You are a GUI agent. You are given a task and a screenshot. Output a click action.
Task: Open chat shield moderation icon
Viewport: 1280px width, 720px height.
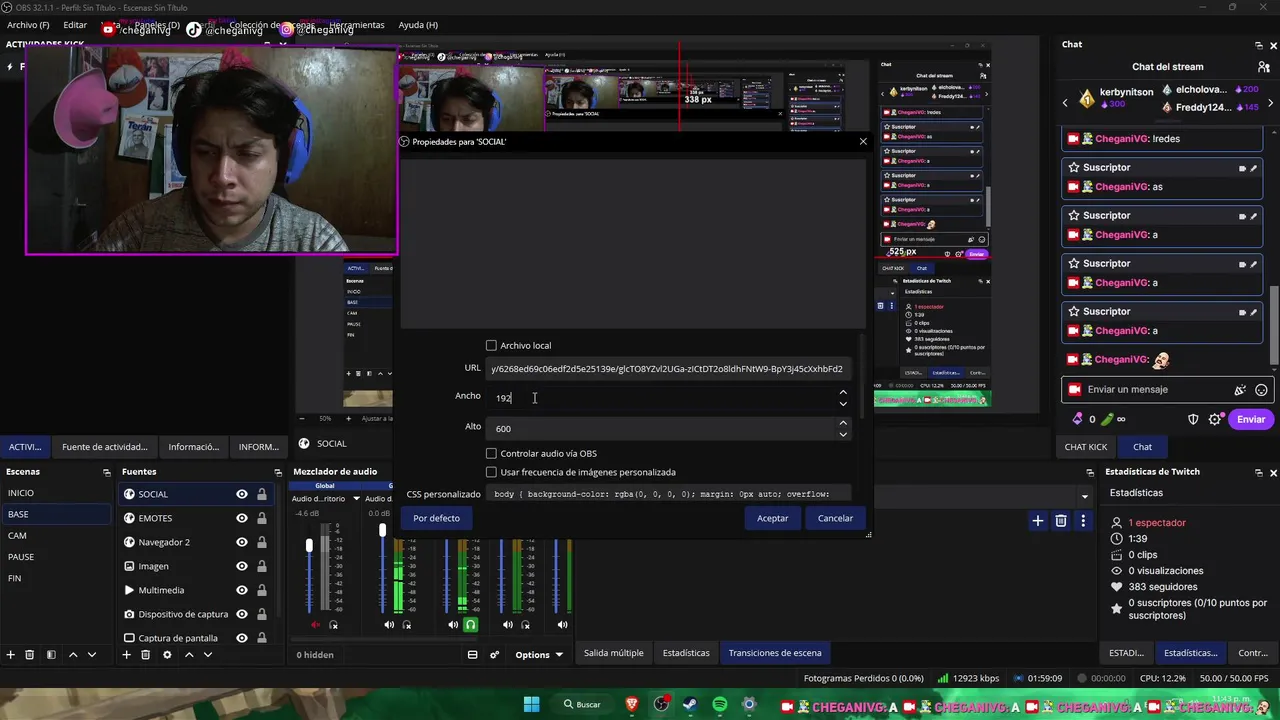(1193, 420)
